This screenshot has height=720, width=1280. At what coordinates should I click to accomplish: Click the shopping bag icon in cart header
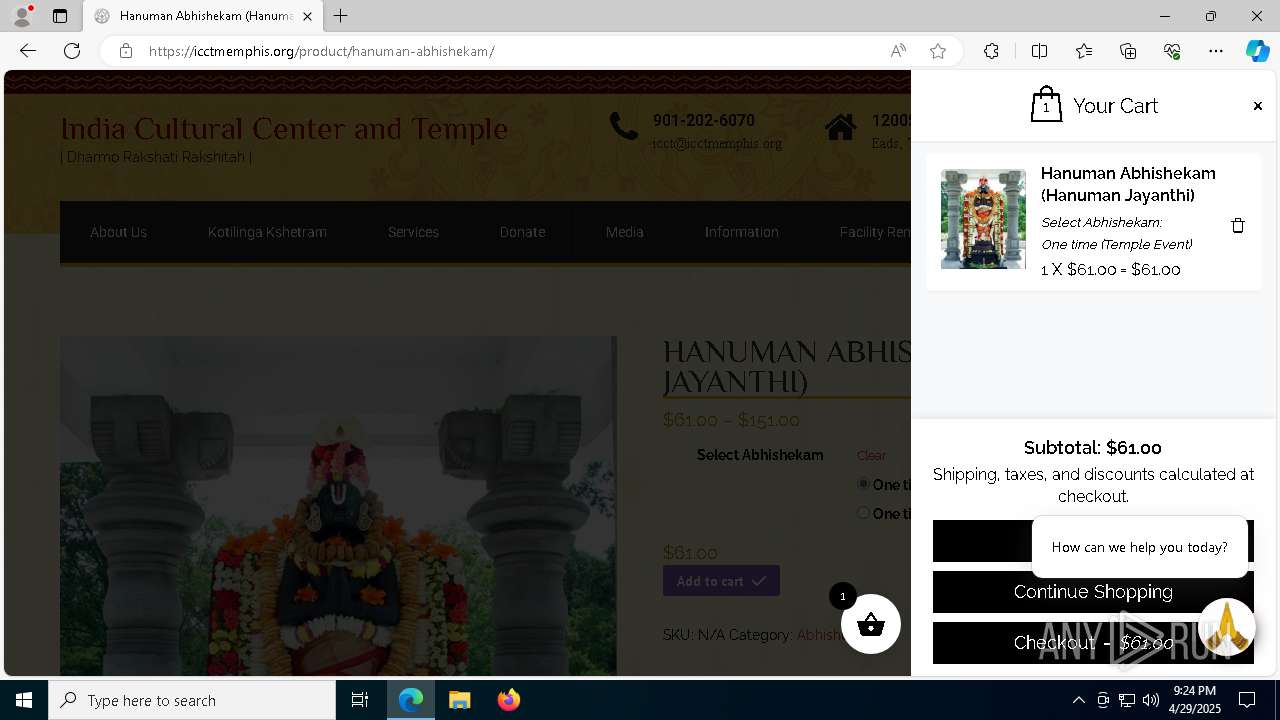[x=1046, y=104]
